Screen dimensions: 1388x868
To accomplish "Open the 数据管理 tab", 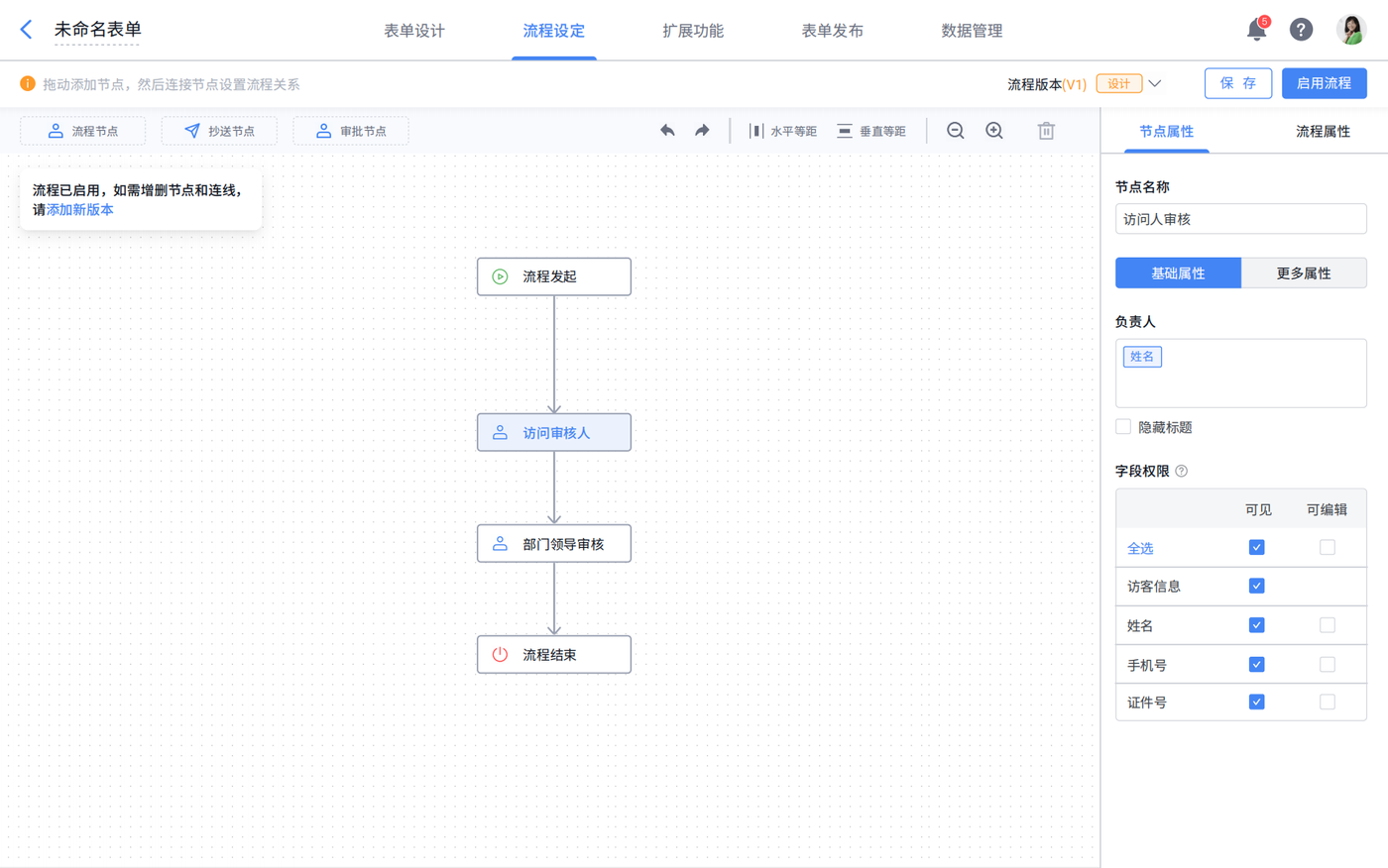I will [x=972, y=31].
